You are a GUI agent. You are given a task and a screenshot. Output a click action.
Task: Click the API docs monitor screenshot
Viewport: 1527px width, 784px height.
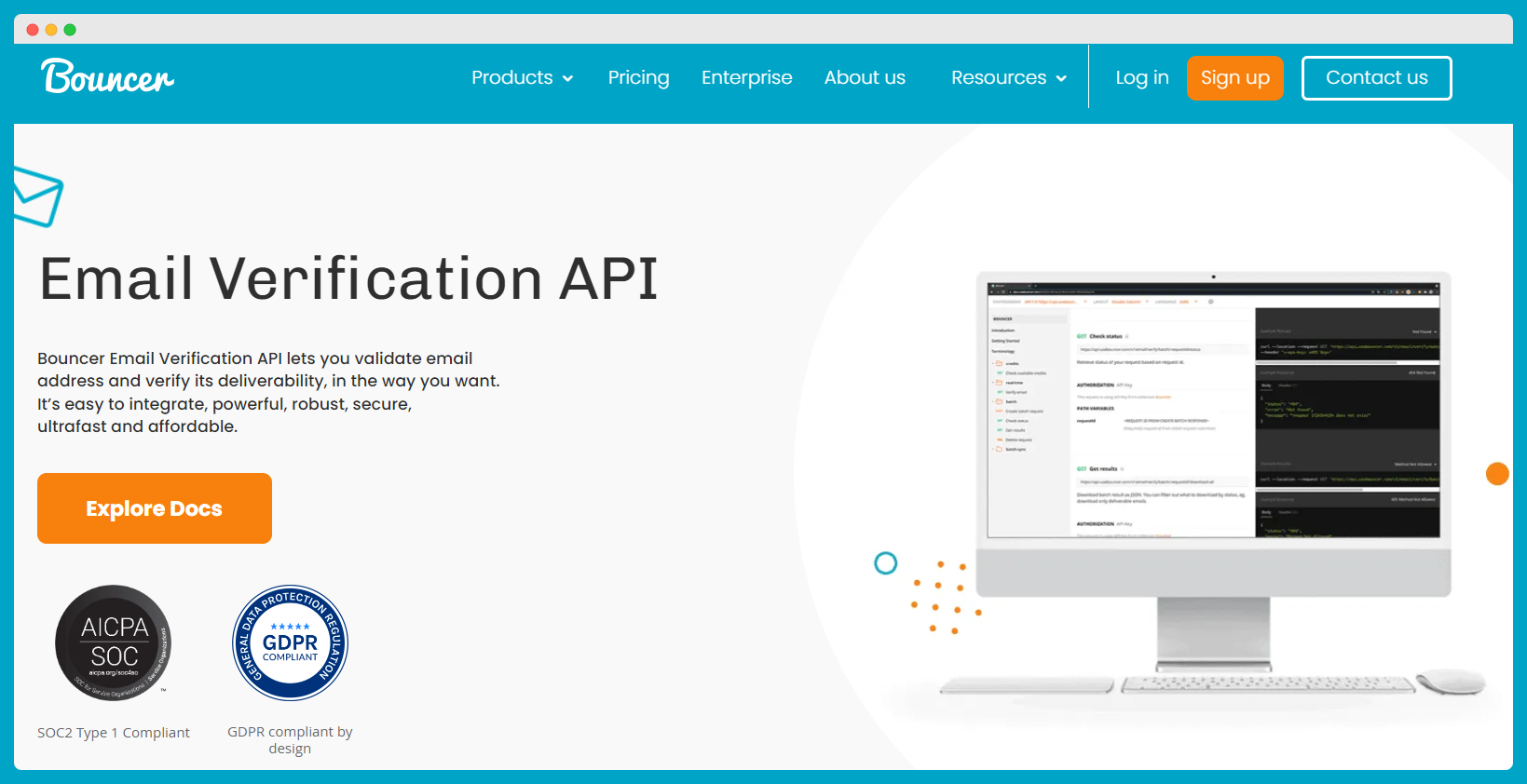coord(1213,411)
